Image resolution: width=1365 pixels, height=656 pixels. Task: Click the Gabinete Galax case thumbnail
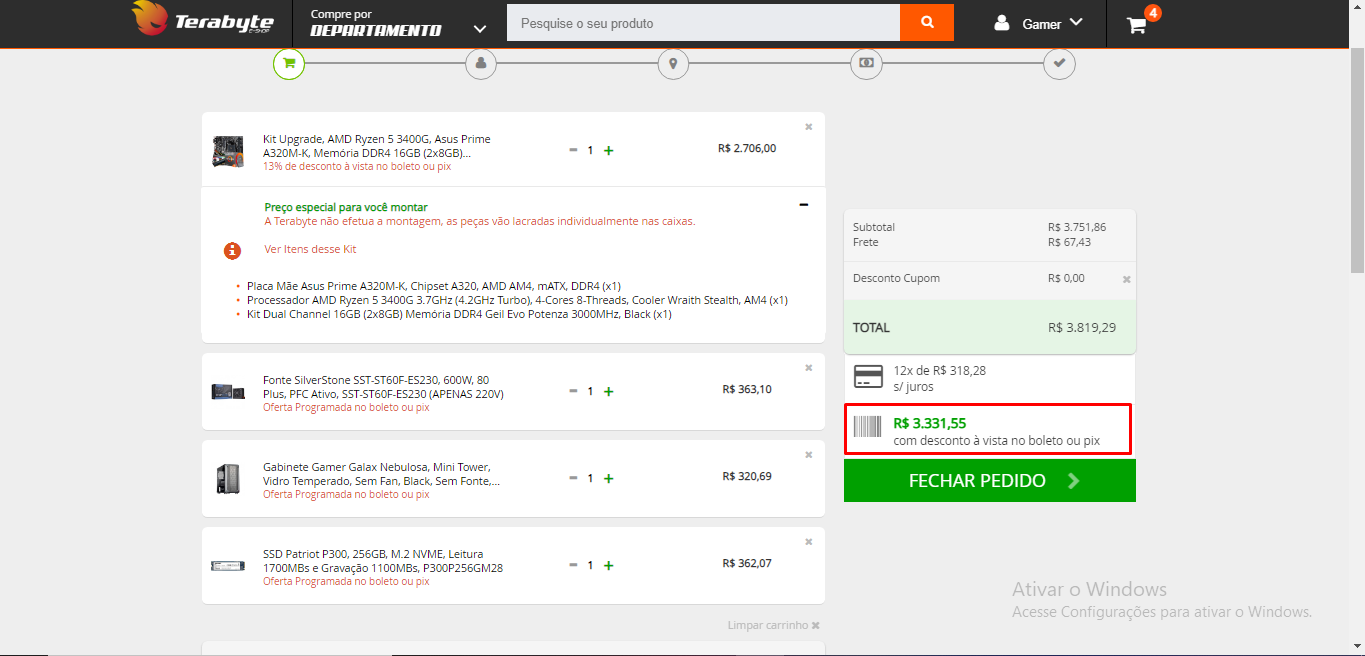click(x=228, y=479)
